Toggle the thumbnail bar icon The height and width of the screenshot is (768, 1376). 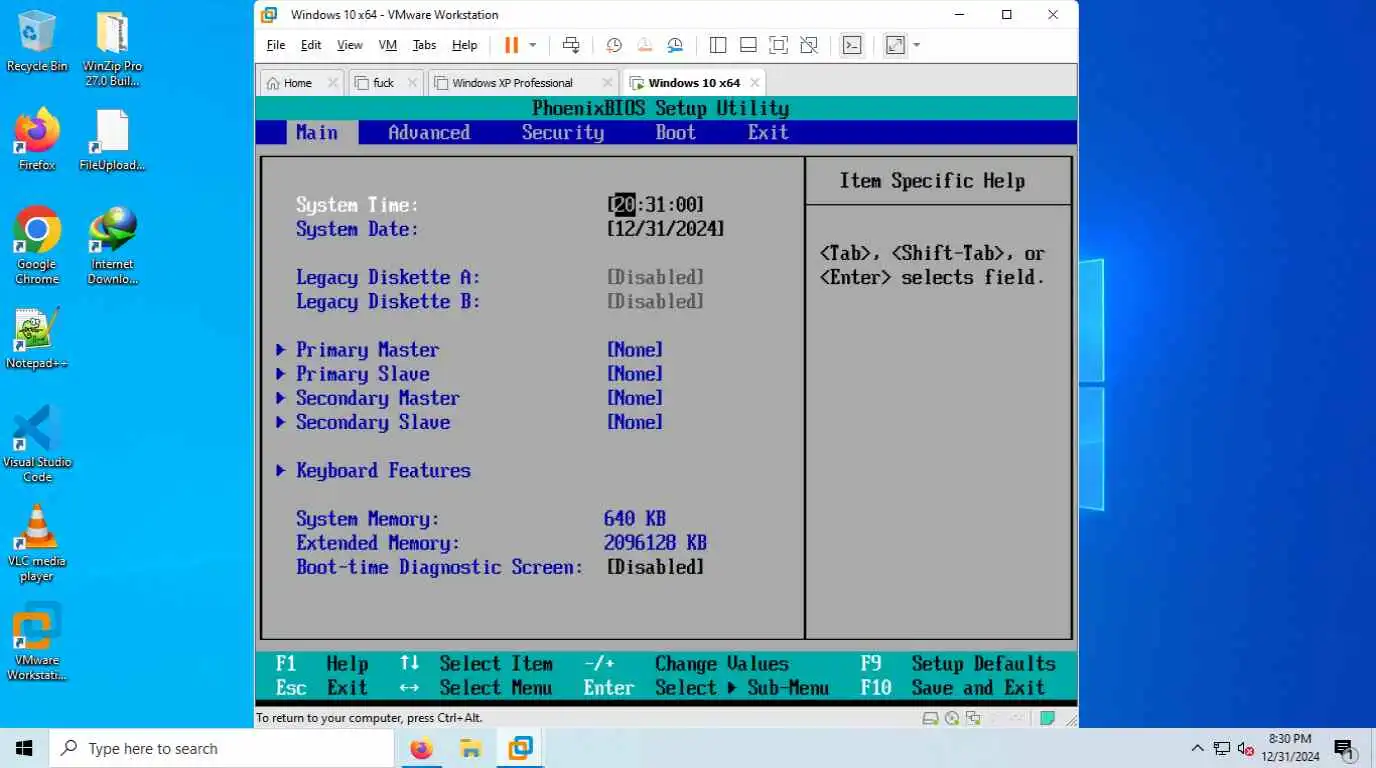[748, 45]
